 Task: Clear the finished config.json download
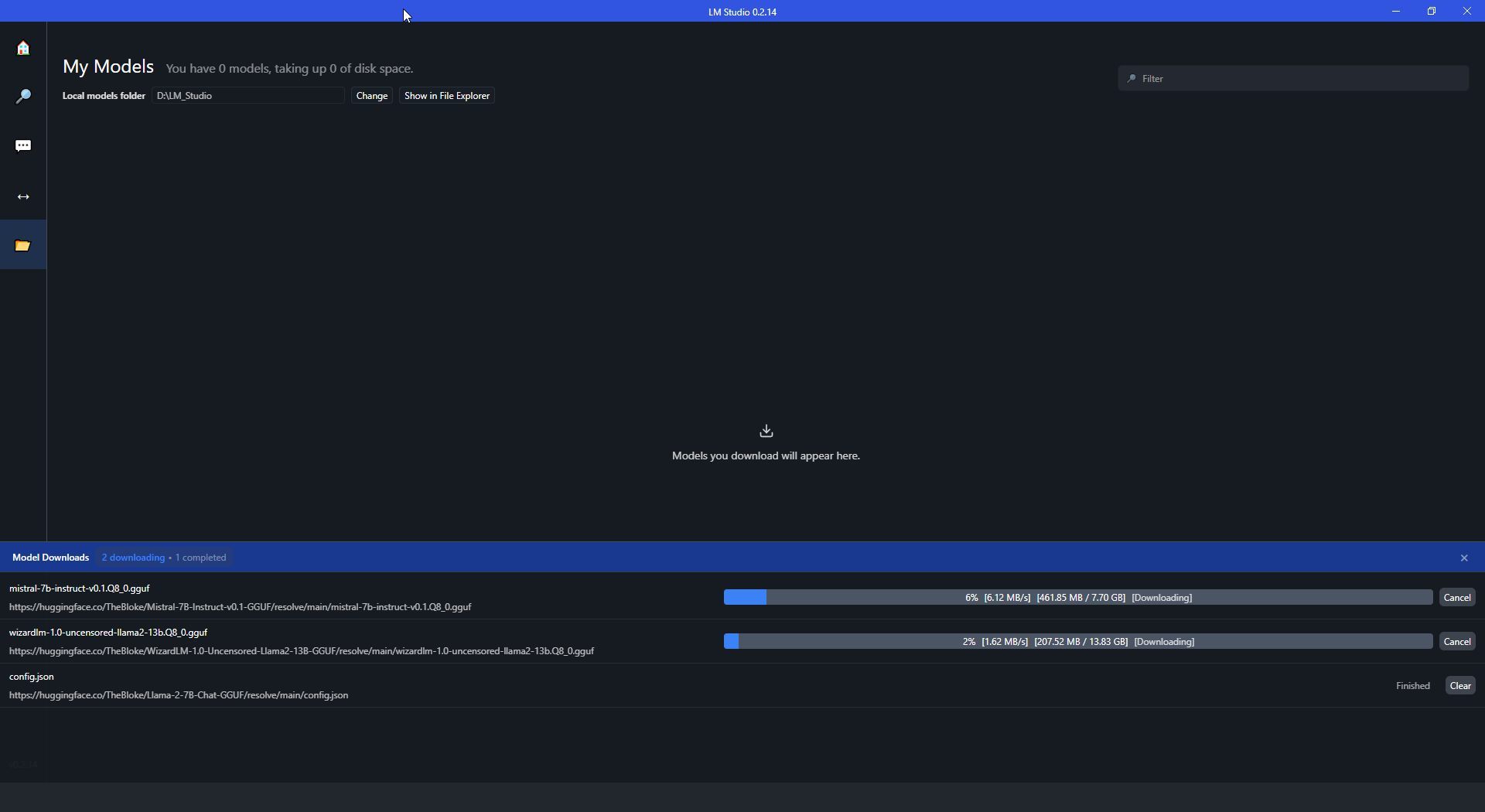pos(1460,686)
